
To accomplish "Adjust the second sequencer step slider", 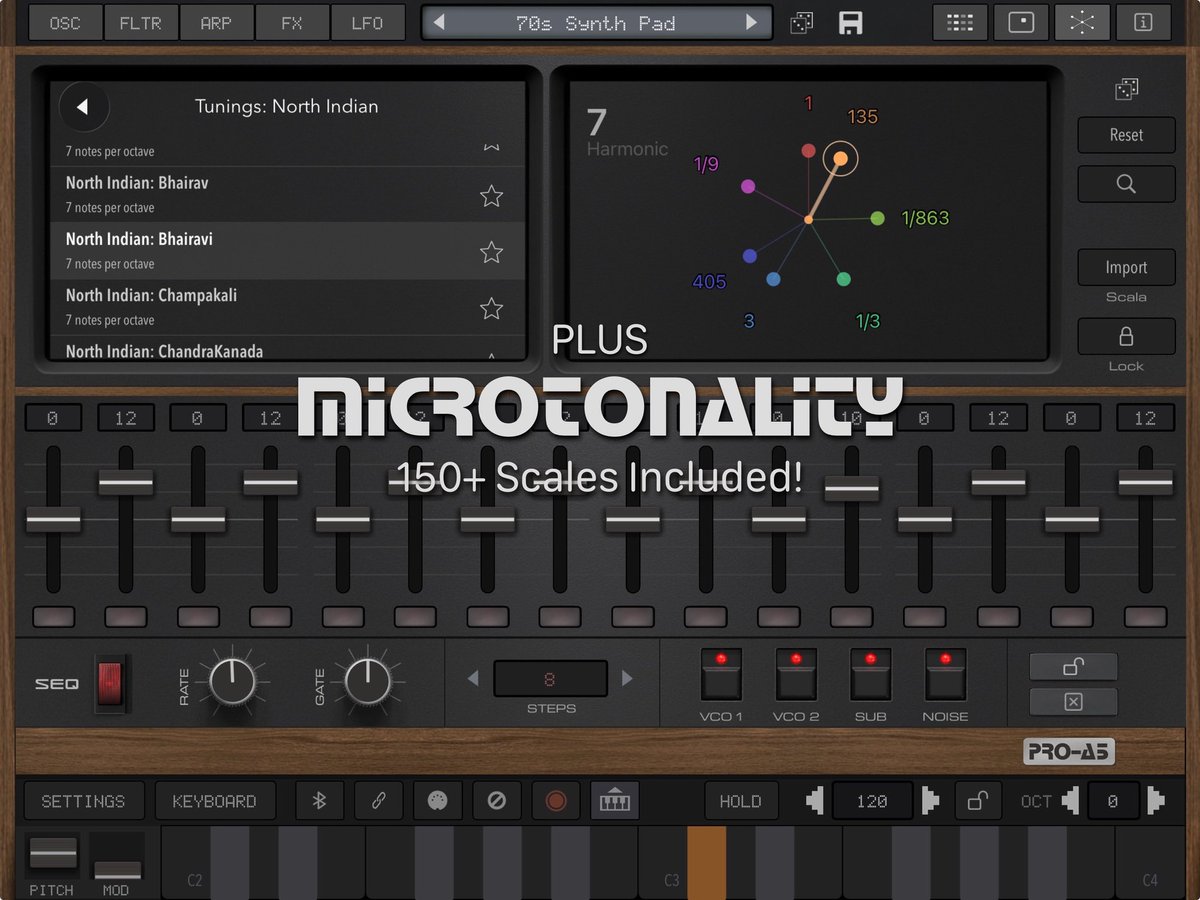I will 126,483.
